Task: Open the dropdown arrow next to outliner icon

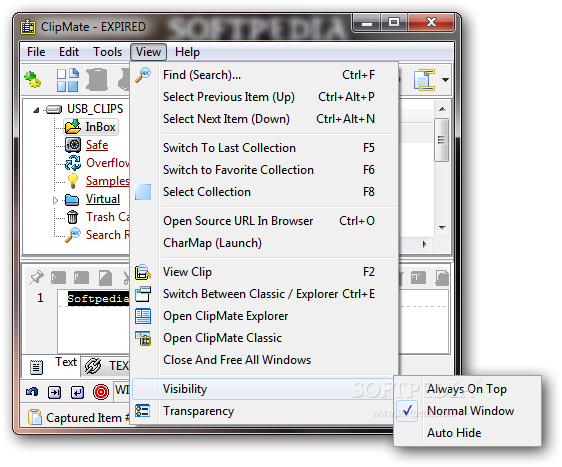Action: coord(446,80)
